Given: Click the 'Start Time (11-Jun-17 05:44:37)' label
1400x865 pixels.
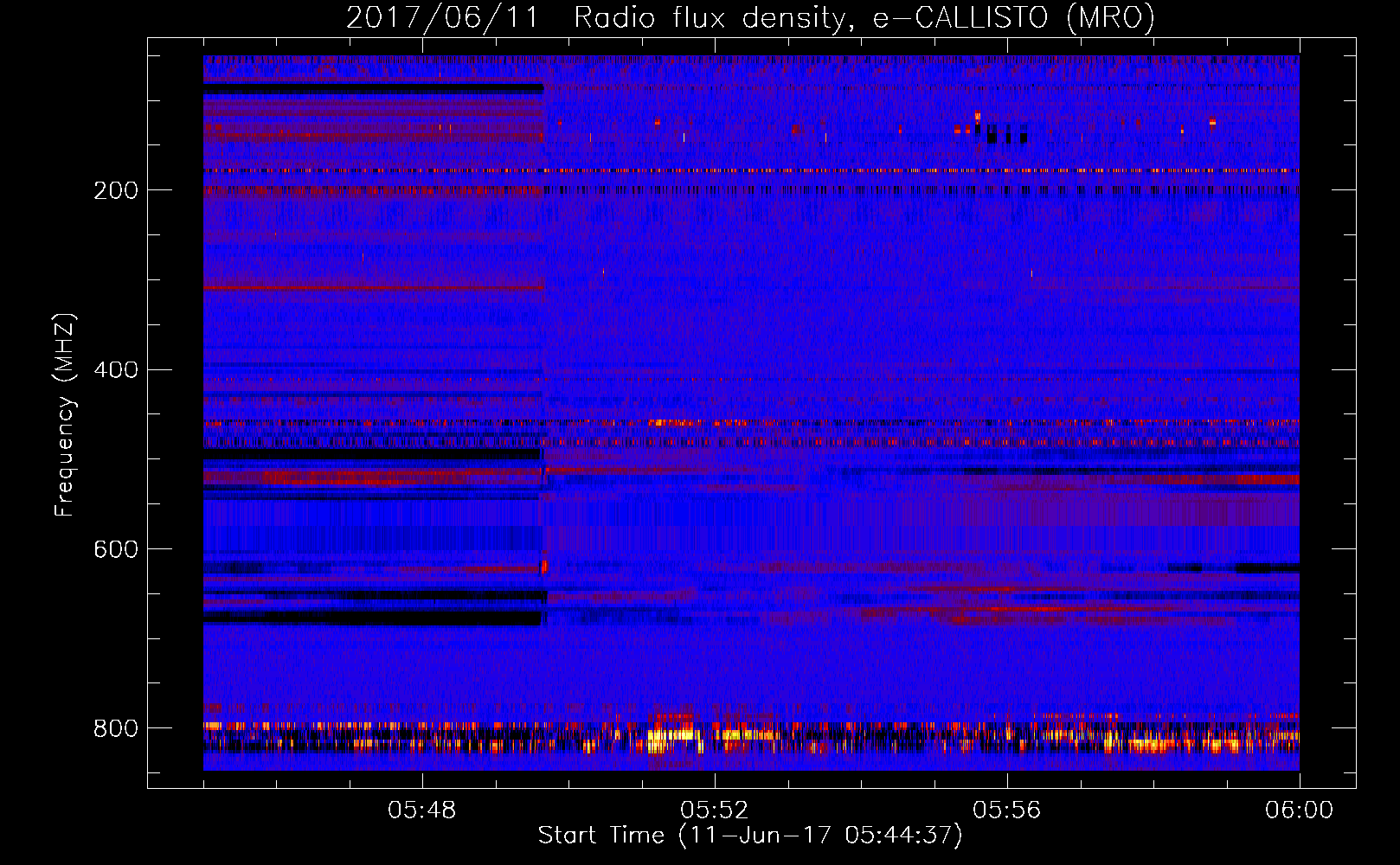Looking at the screenshot, I should tap(750, 836).
